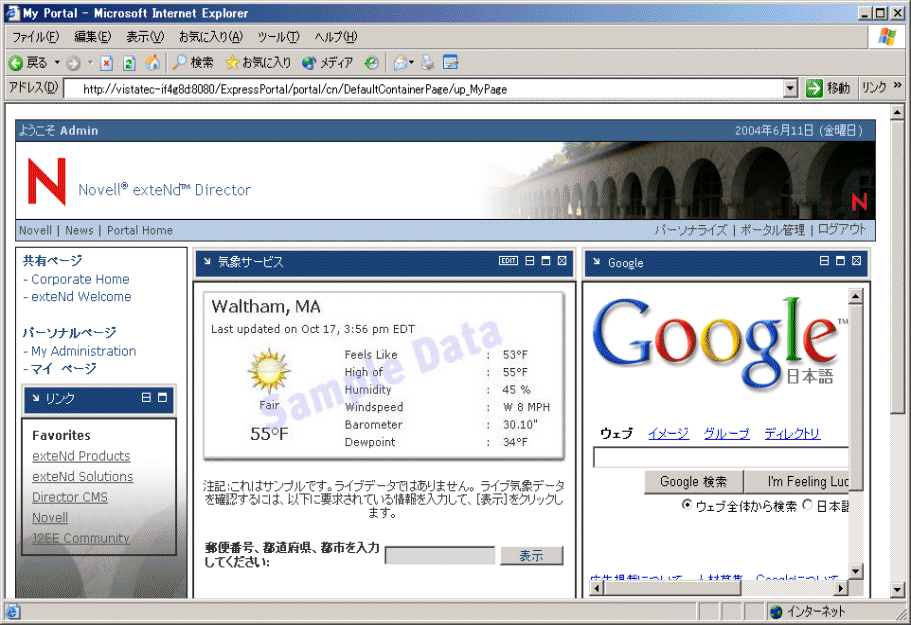The width and height of the screenshot is (911, 625).
Task: Stop page loading with red X icon
Action: pos(106,63)
